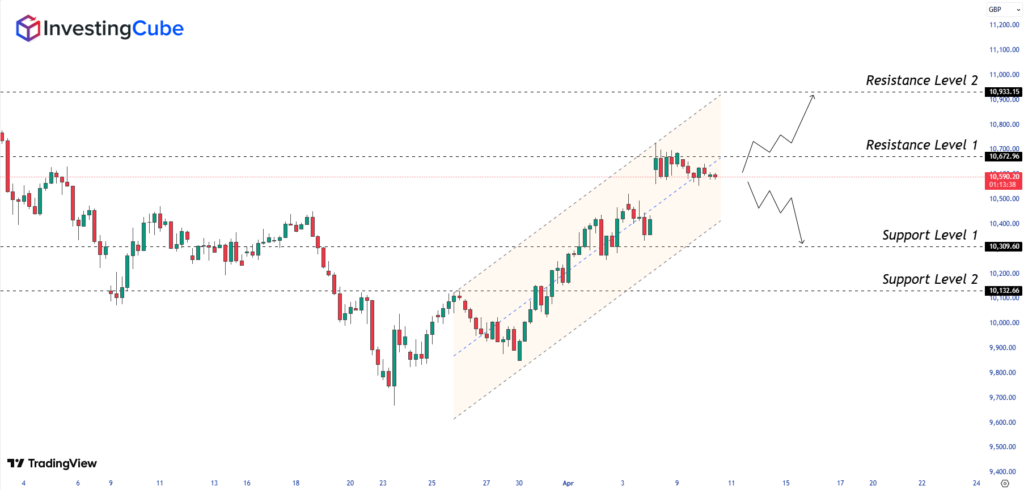Click the Resistance Level 2 text label
The width and height of the screenshot is (1024, 490).
922,79
